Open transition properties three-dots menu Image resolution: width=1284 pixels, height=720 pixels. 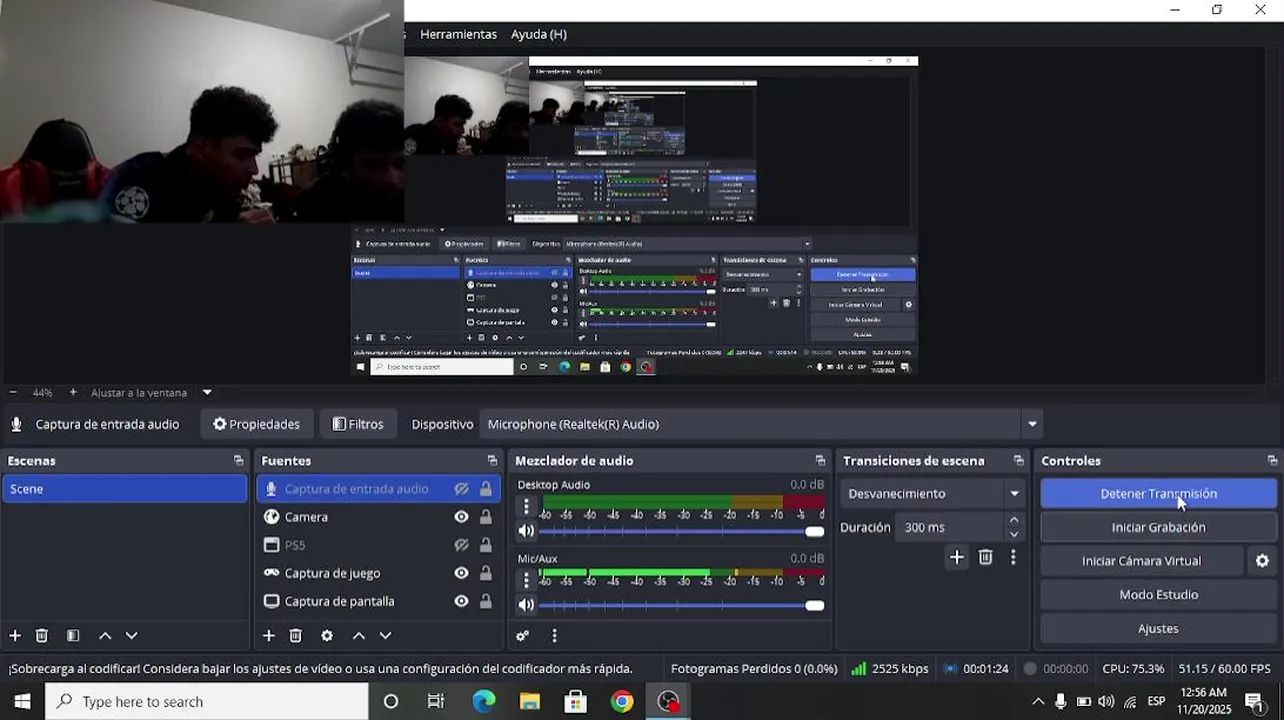pyautogui.click(x=1013, y=557)
